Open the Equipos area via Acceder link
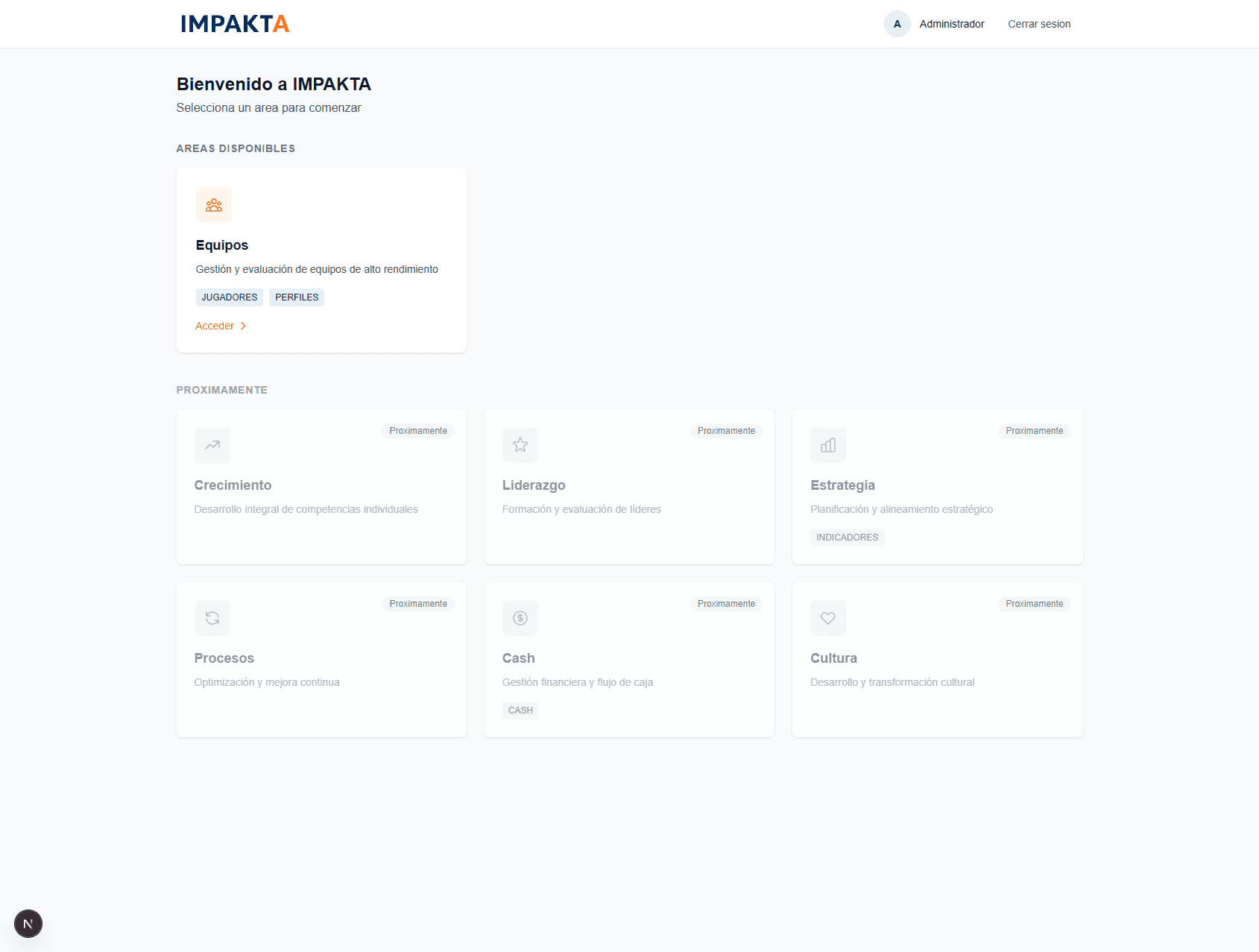The image size is (1259, 952). click(x=215, y=327)
